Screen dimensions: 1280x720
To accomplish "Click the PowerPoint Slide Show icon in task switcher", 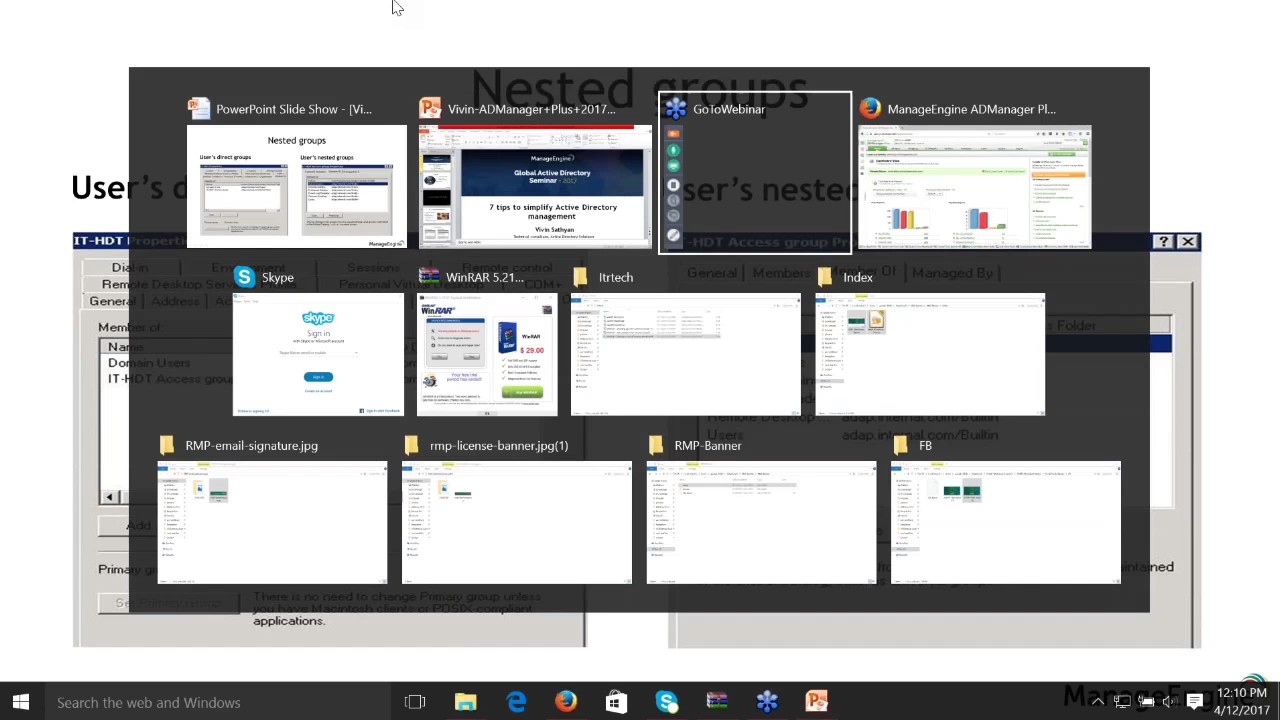I will click(x=199, y=109).
